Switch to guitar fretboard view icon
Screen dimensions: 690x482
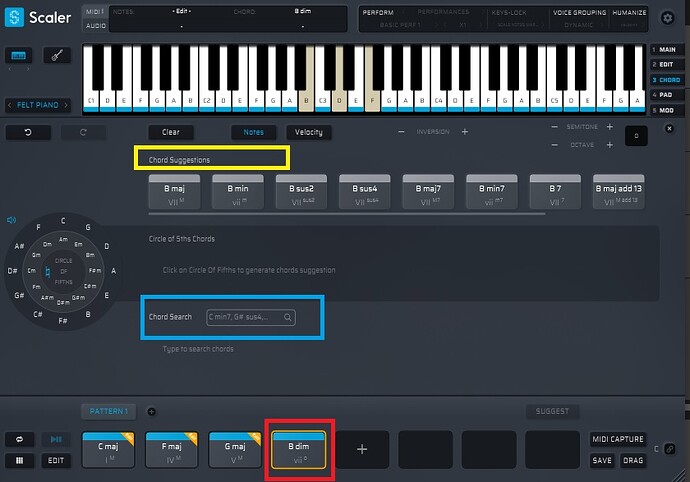tap(57, 55)
